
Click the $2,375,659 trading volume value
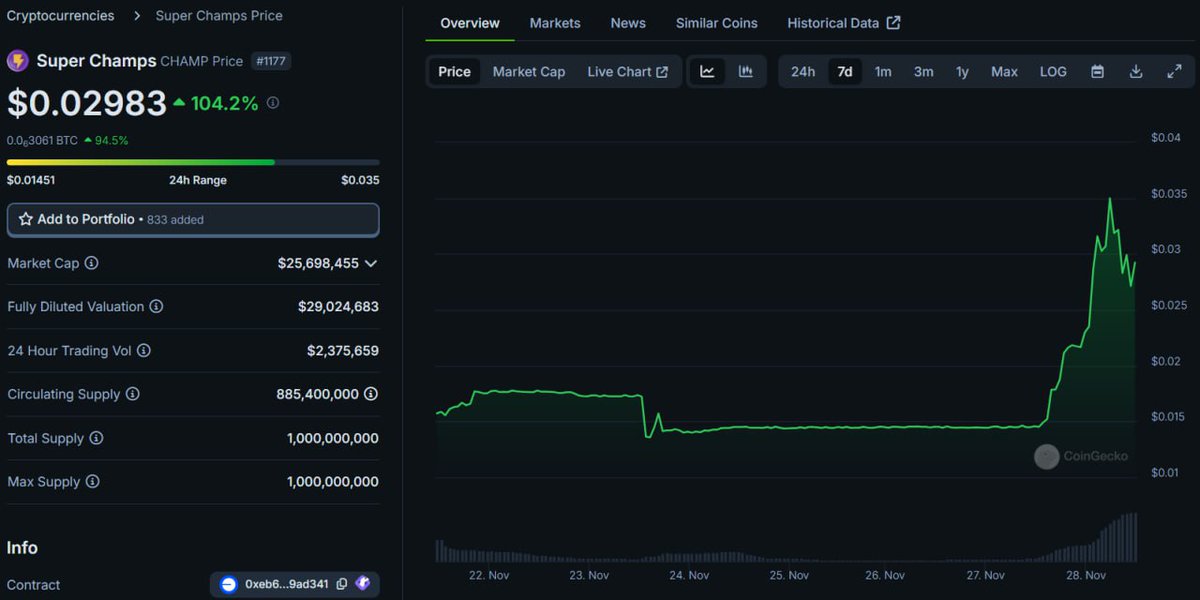click(x=343, y=351)
